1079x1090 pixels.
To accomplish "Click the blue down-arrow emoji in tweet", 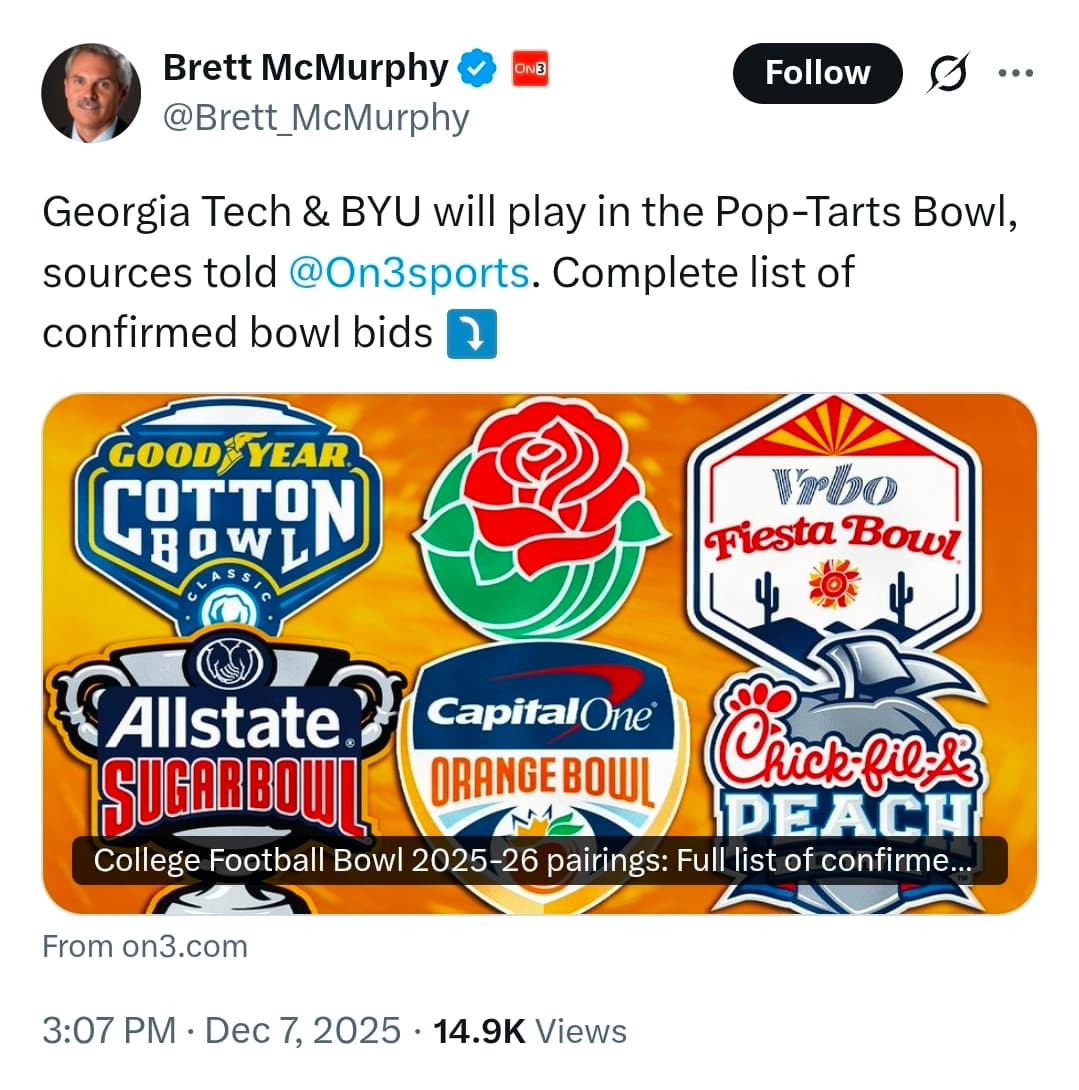I will pos(471,334).
